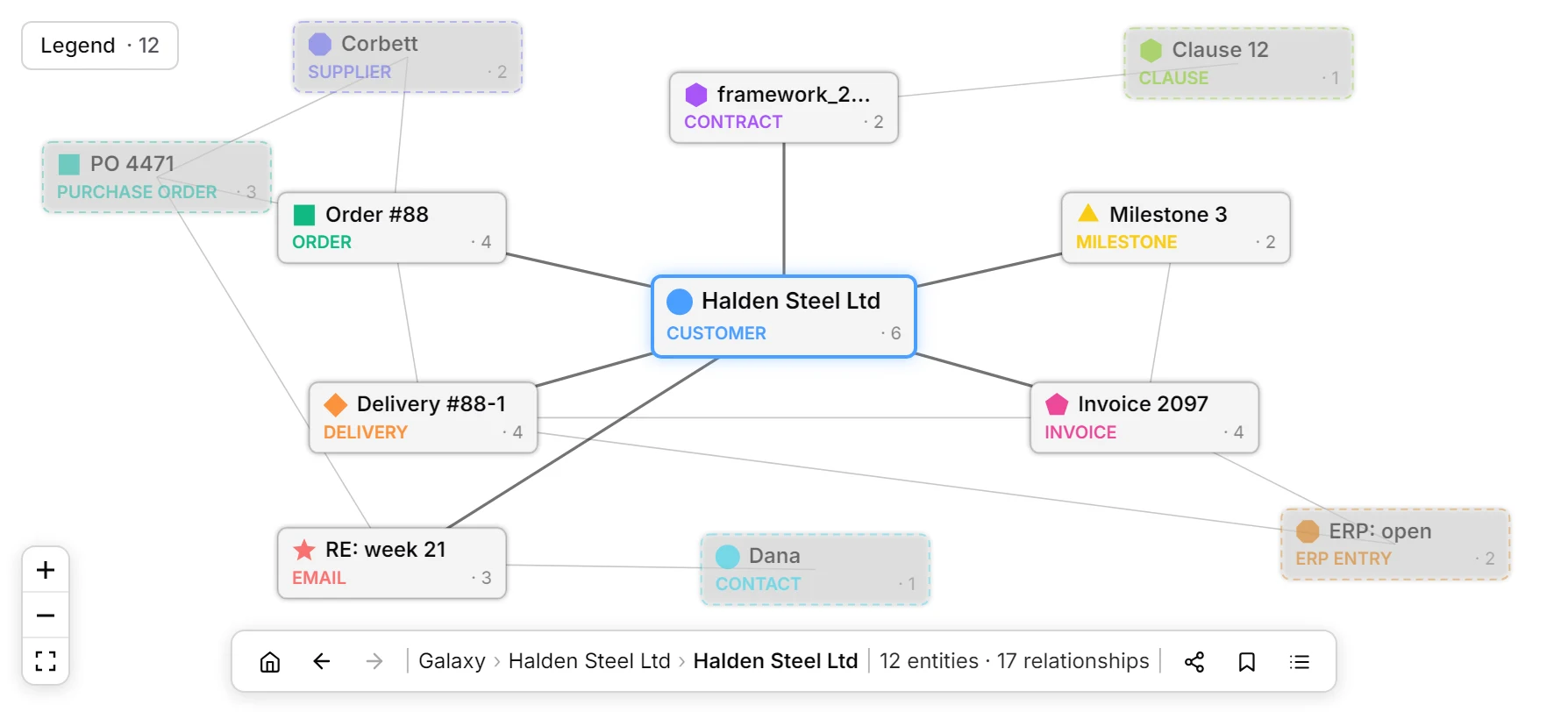
Task: Select the Milestone 3 node title
Action: pyautogui.click(x=1168, y=215)
